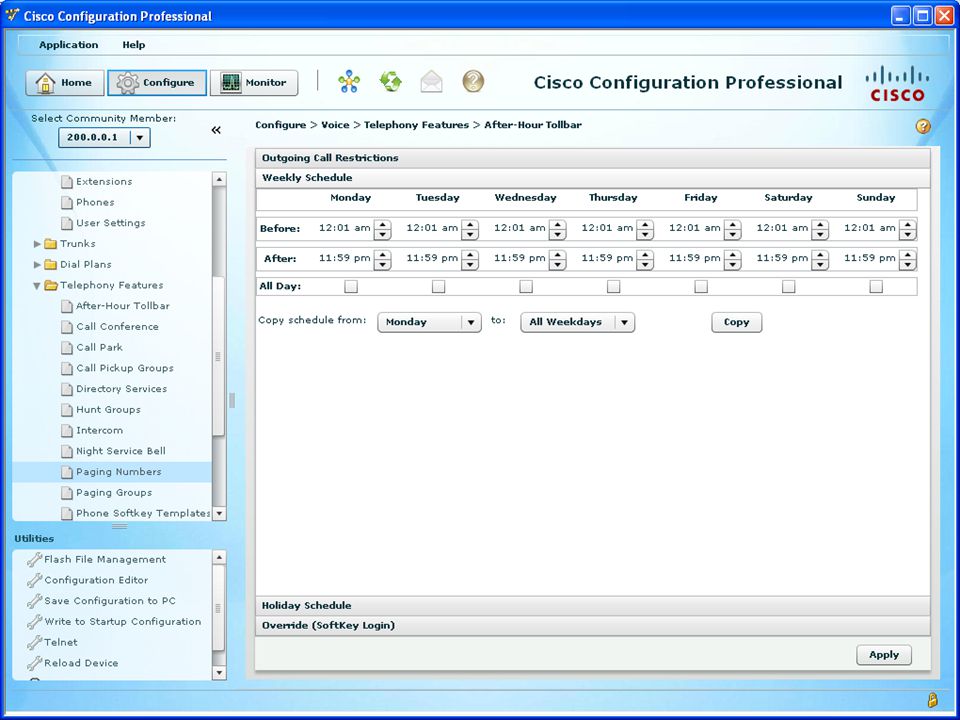Increase Friday After time stepper
Screen dimensions: 960x720
[x=733, y=255]
